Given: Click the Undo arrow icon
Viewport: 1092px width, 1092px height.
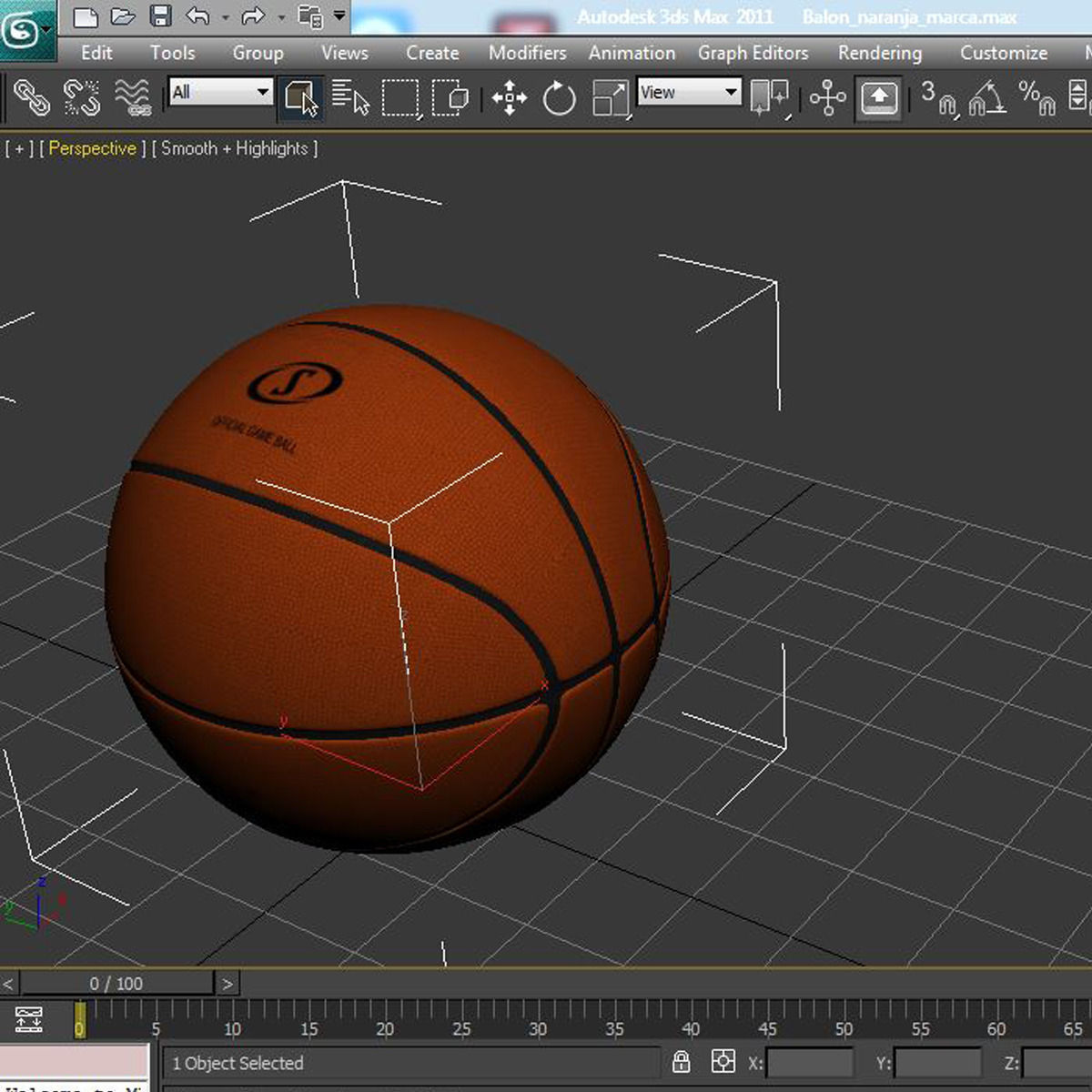Looking at the screenshot, I should click(197, 16).
